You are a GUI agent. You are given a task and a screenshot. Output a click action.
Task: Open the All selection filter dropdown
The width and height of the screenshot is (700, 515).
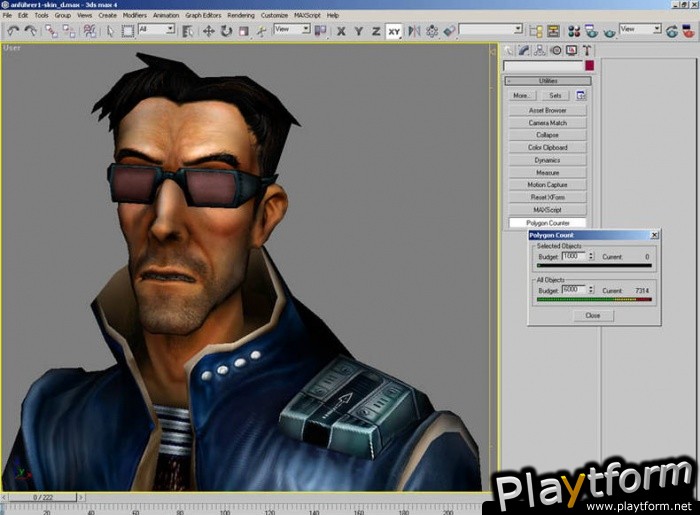pyautogui.click(x=156, y=29)
